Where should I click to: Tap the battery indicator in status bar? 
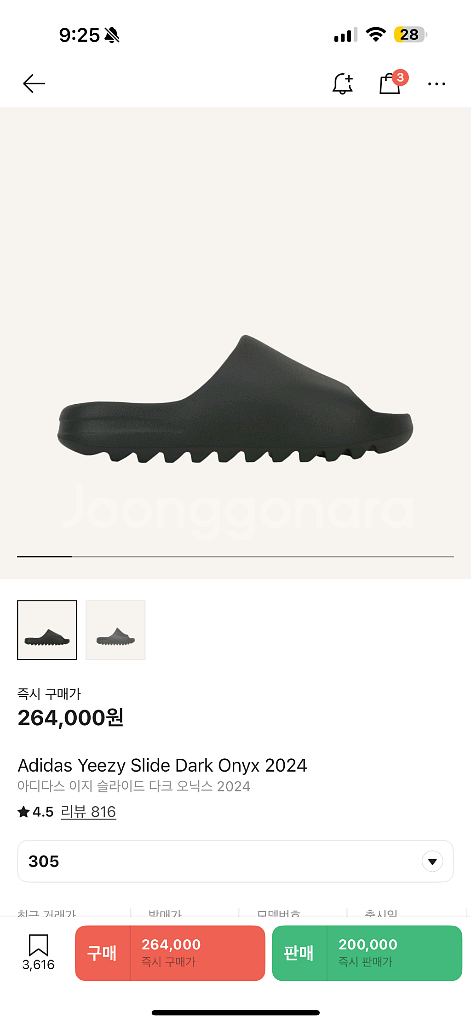[x=410, y=35]
